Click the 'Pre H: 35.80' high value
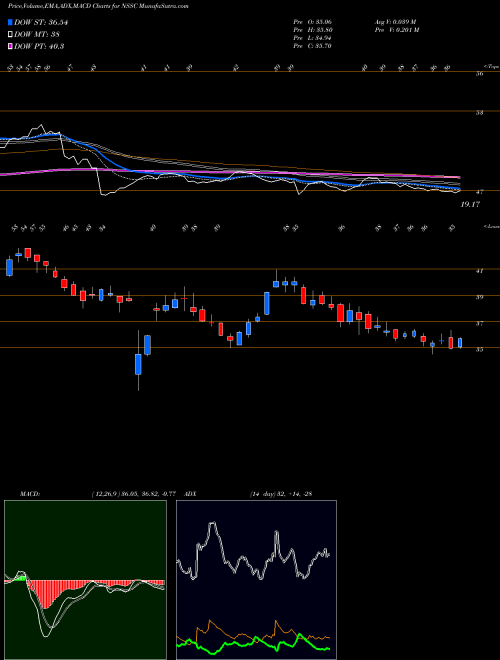 point(312,30)
